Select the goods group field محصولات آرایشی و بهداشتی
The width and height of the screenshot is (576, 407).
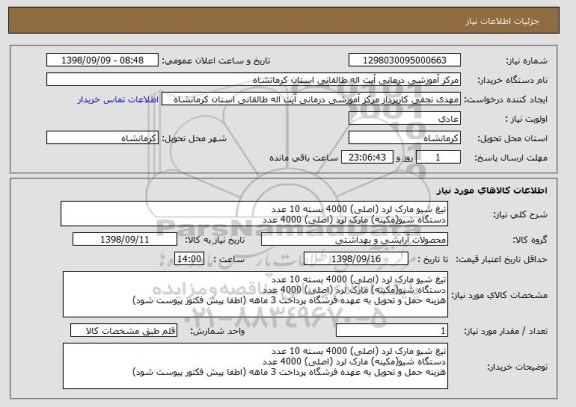pos(354,240)
